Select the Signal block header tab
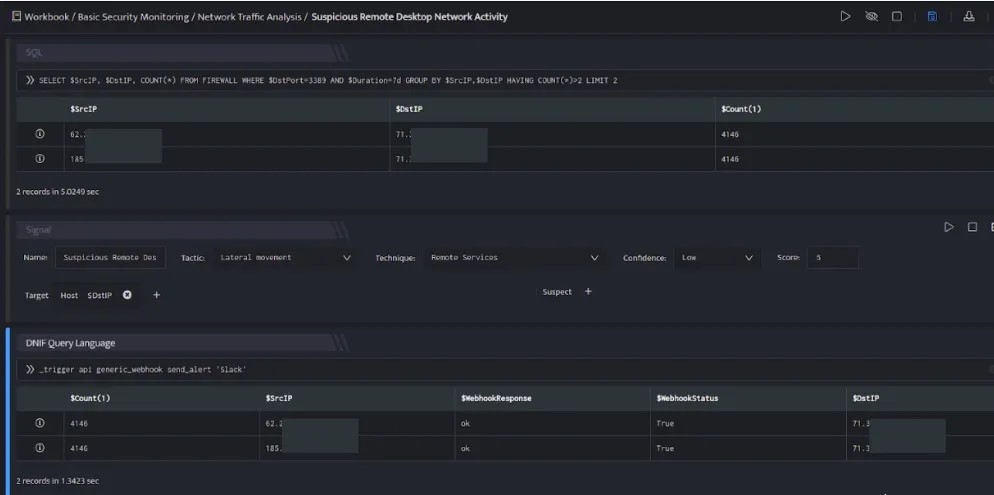The image size is (994, 495). (x=181, y=229)
